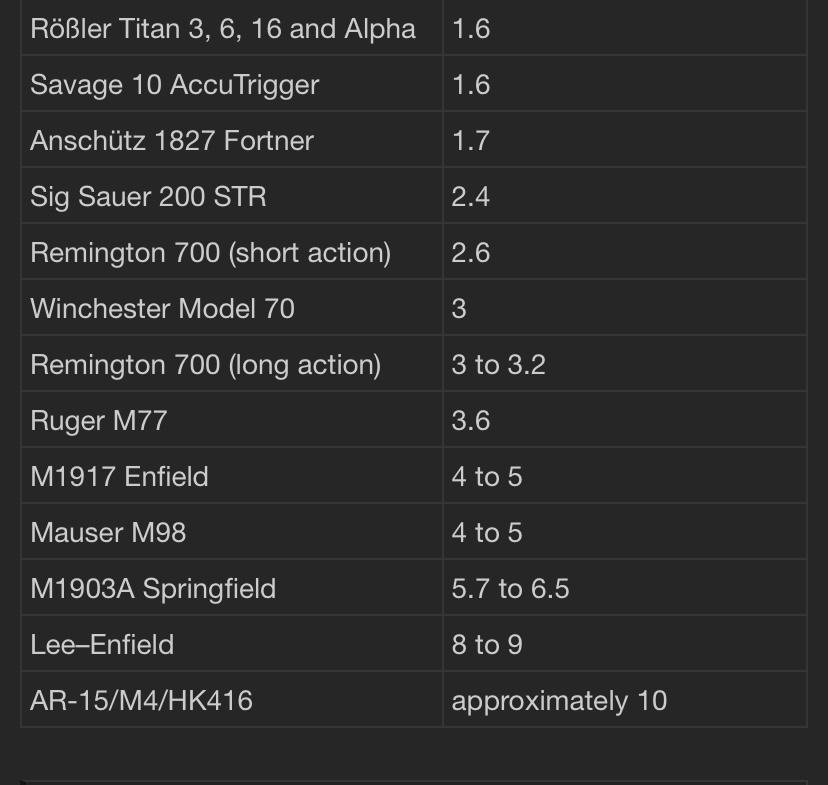Click the 3.6 value for Ruger M77
The image size is (828, 785).
click(x=470, y=421)
